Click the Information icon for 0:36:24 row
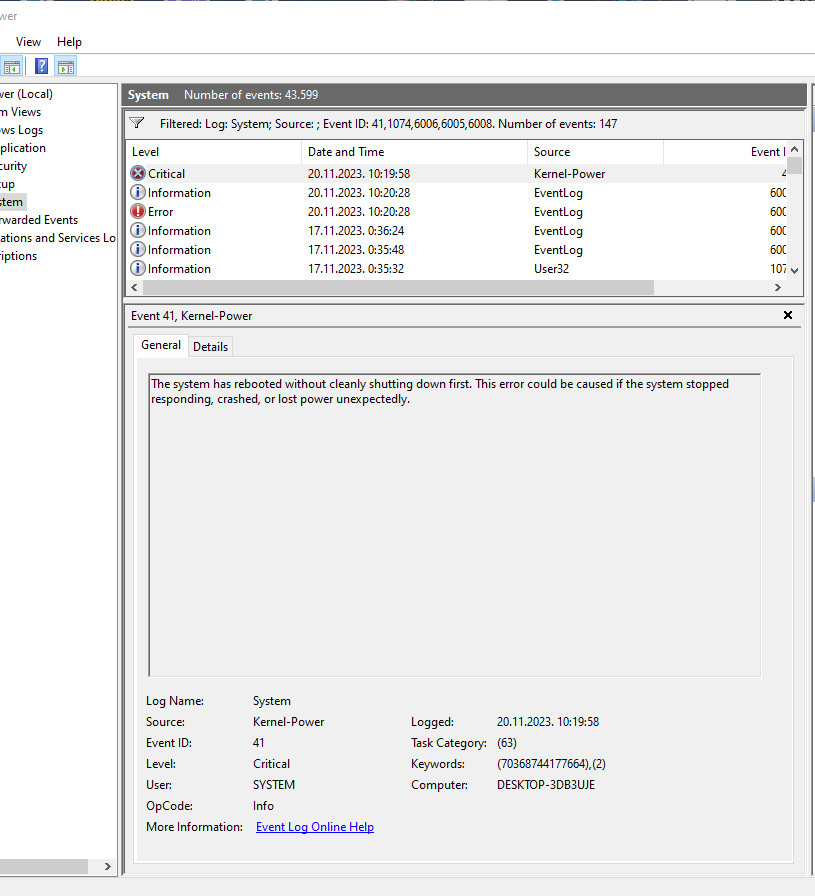Image resolution: width=815 pixels, height=896 pixels. pos(138,230)
